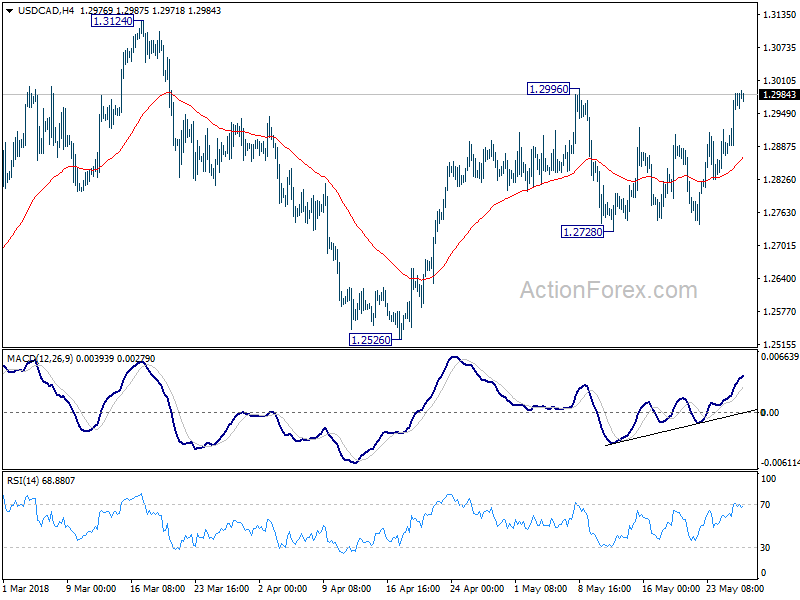Click the 1.27280 low price label

[582, 232]
